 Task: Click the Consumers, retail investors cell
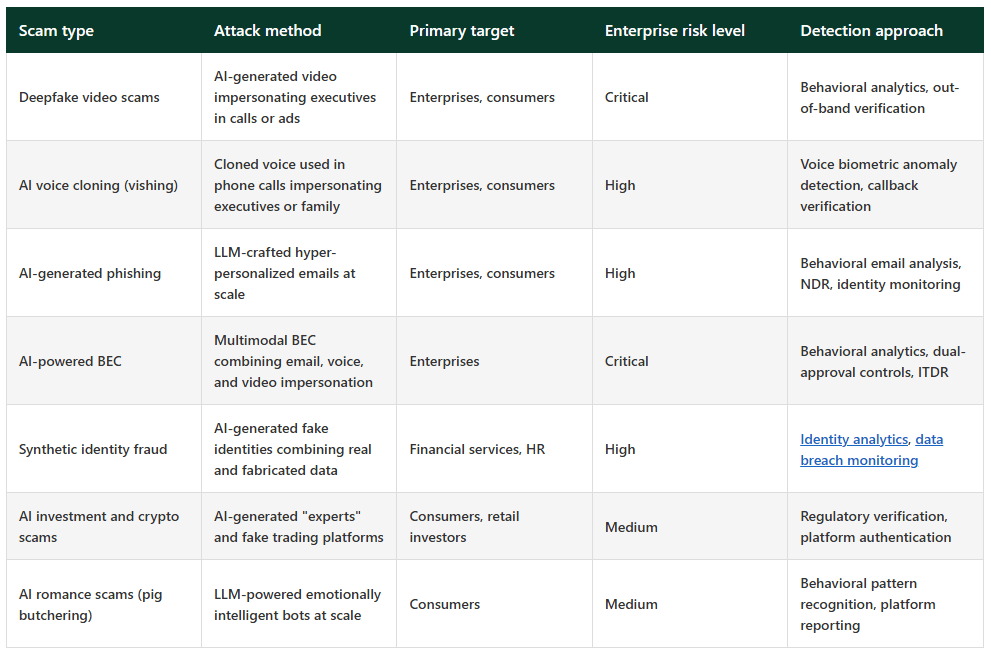(x=464, y=527)
